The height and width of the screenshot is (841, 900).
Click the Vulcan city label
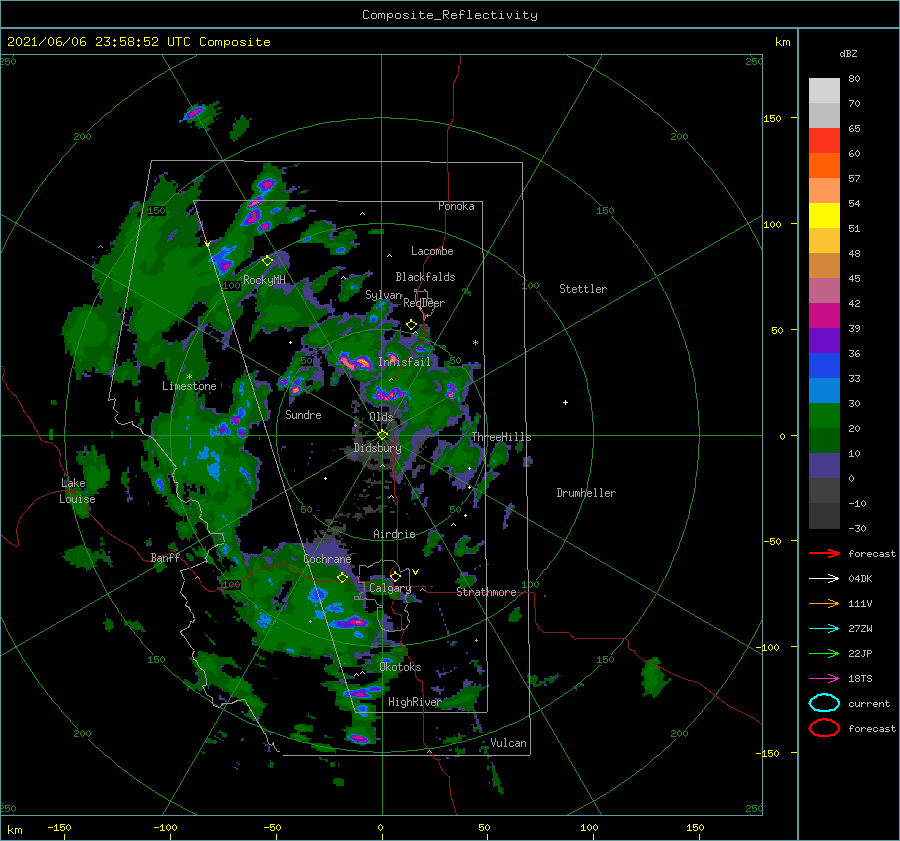[508, 743]
